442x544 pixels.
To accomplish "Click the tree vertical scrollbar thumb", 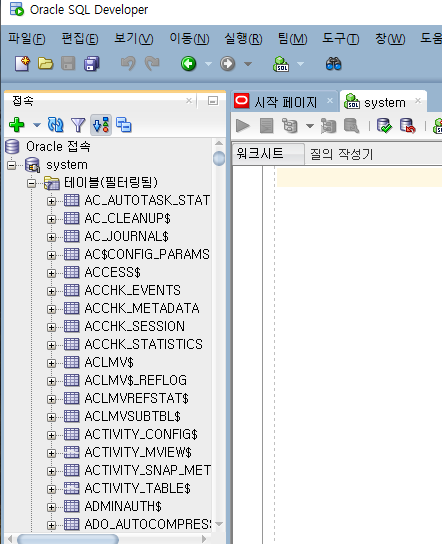I will [x=219, y=159].
